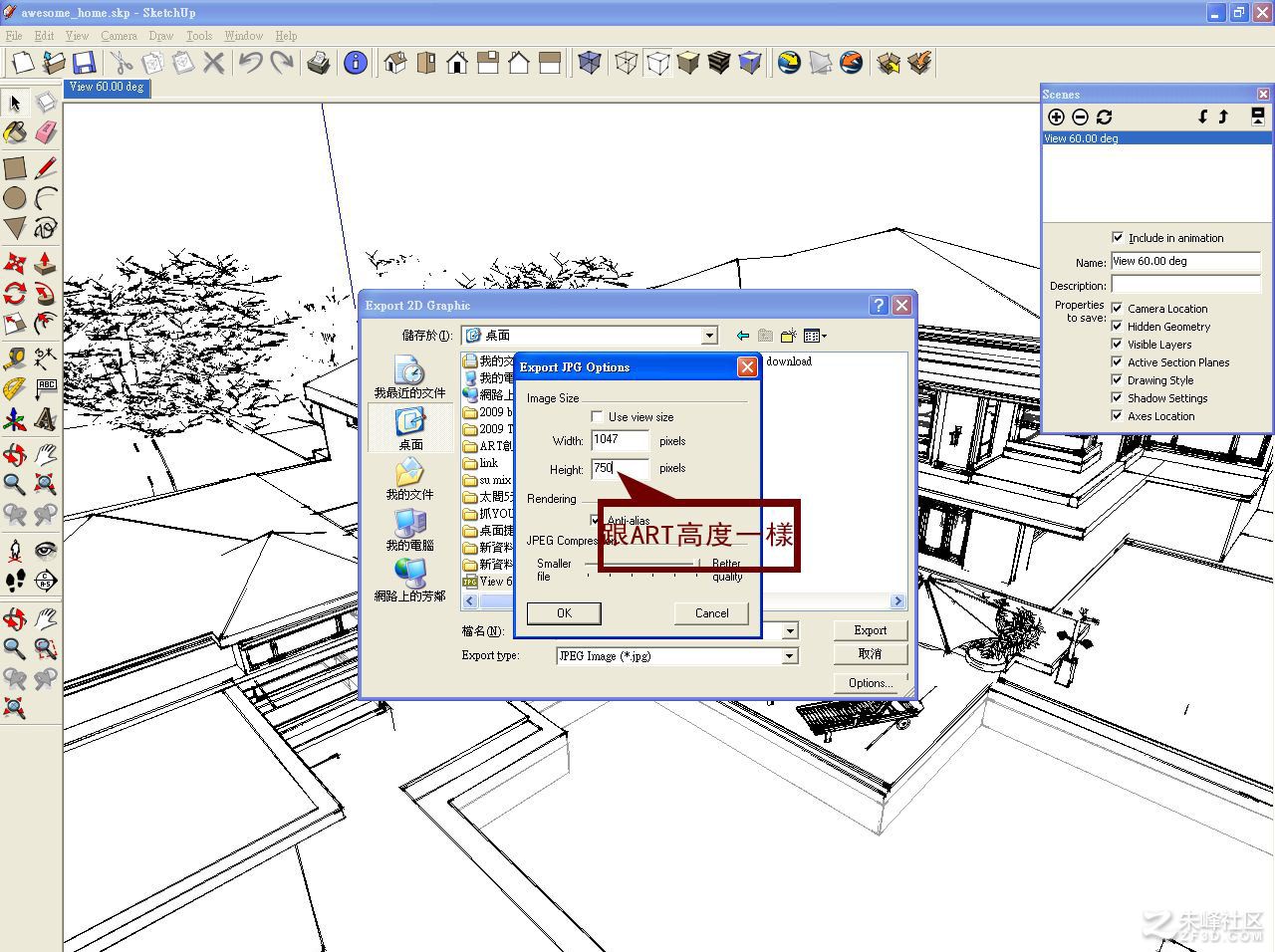Viewport: 1275px width, 952px height.
Task: Toggle Active Section Planes checkbox
Action: (x=1118, y=362)
